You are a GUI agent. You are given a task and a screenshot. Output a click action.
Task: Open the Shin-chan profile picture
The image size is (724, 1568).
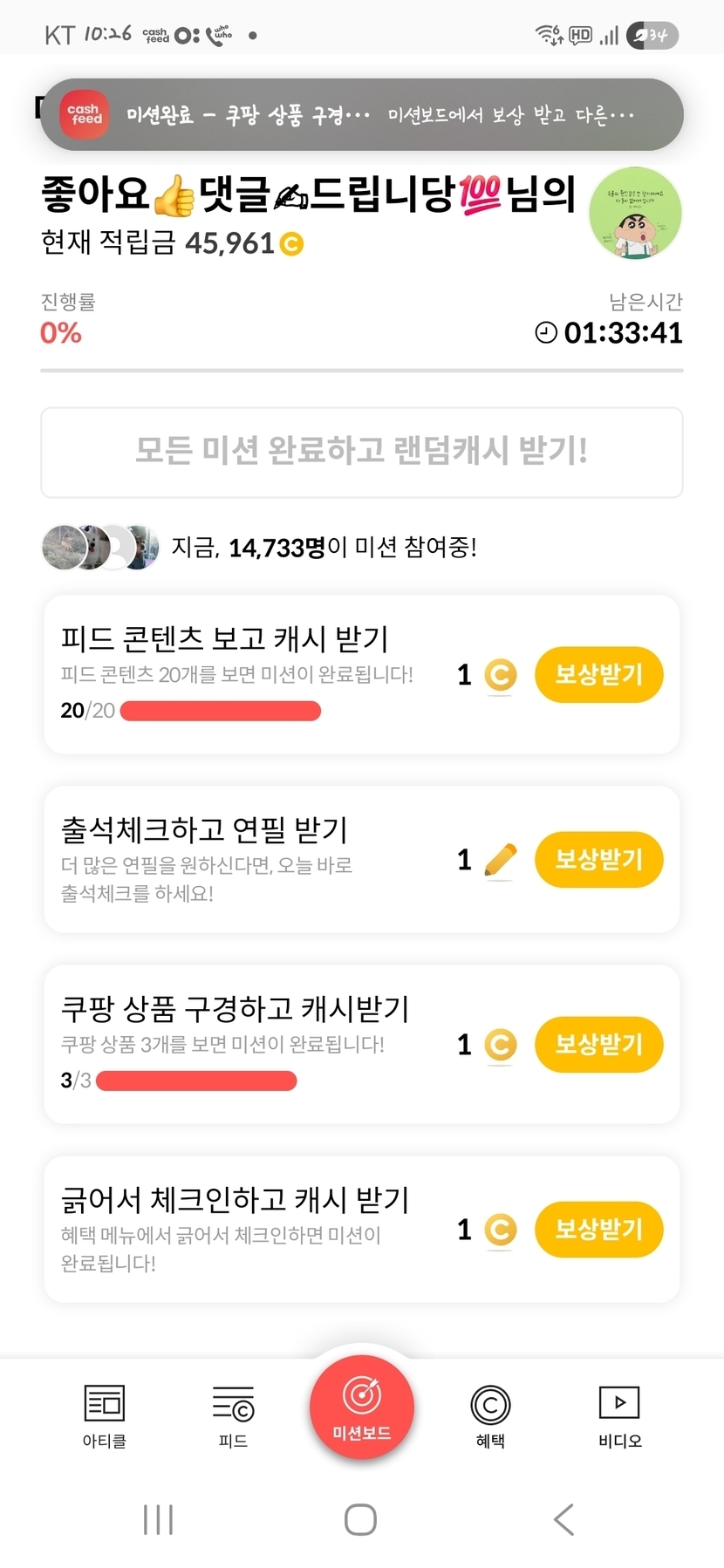(x=635, y=214)
